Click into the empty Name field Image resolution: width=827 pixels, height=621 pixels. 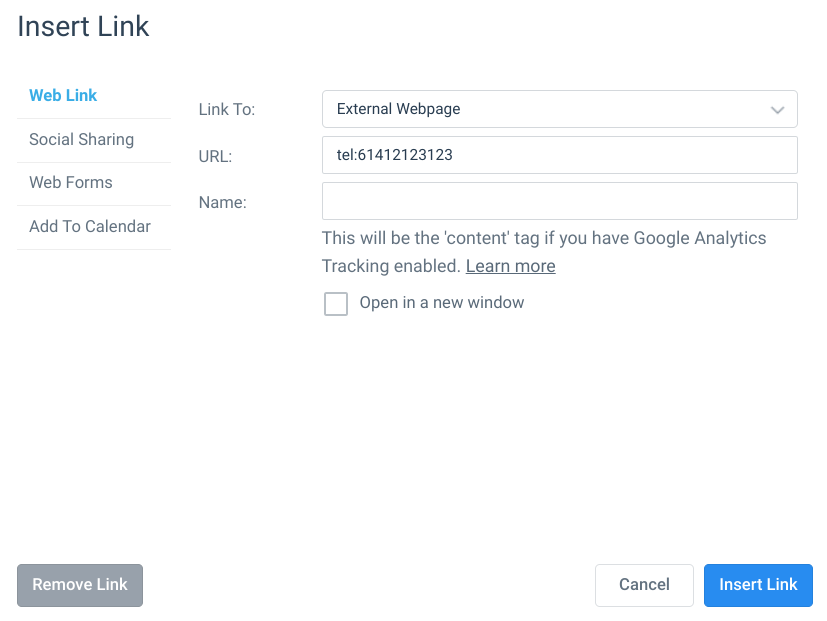pos(560,201)
